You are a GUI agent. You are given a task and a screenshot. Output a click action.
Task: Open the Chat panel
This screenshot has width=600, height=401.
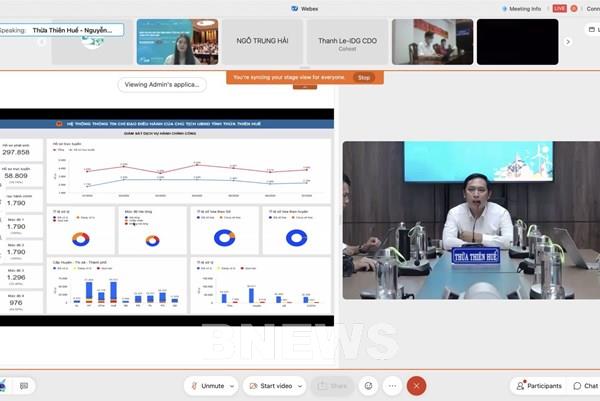[x=586, y=386]
